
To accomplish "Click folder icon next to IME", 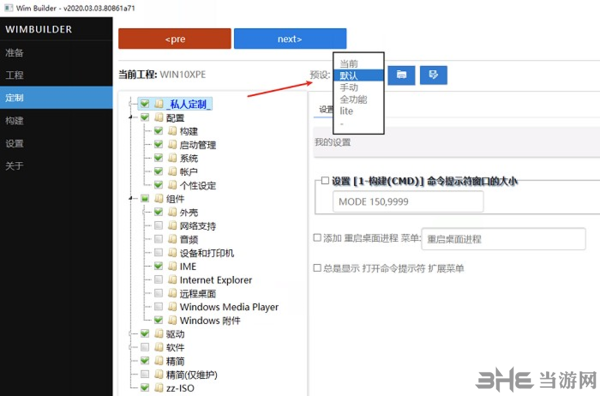I will tap(173, 266).
